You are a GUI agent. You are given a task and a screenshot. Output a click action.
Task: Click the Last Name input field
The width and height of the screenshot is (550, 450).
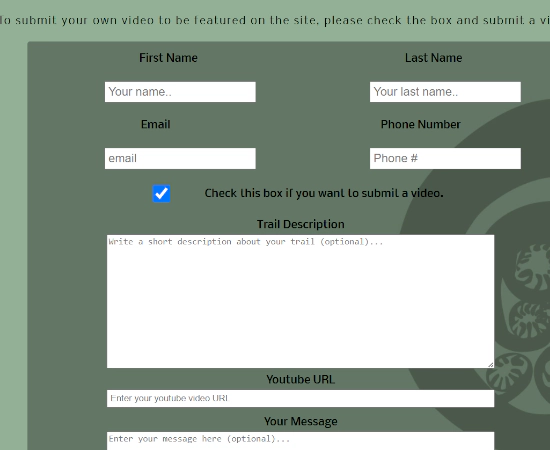(x=445, y=92)
